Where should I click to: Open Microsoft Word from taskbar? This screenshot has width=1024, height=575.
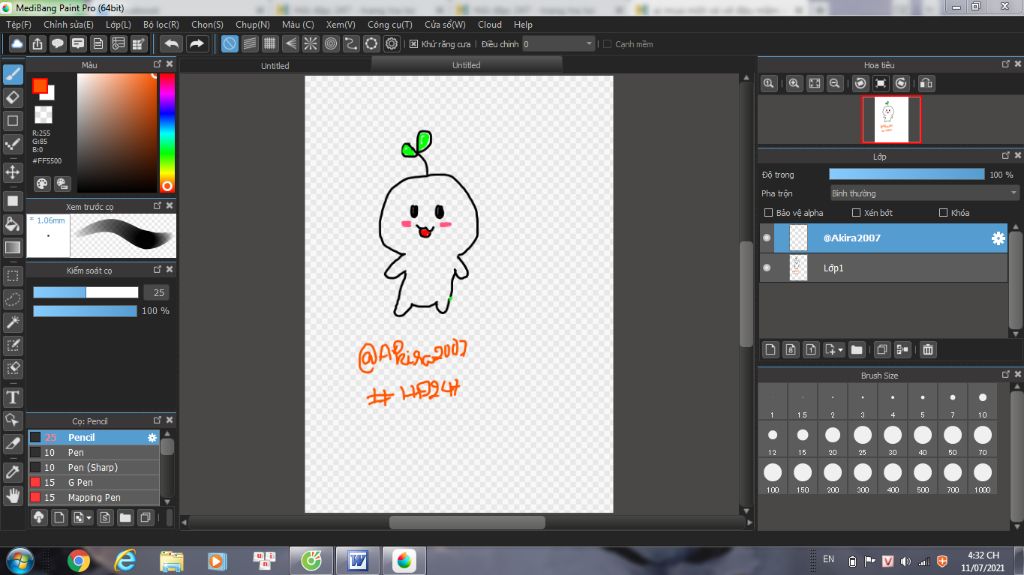pyautogui.click(x=357, y=561)
